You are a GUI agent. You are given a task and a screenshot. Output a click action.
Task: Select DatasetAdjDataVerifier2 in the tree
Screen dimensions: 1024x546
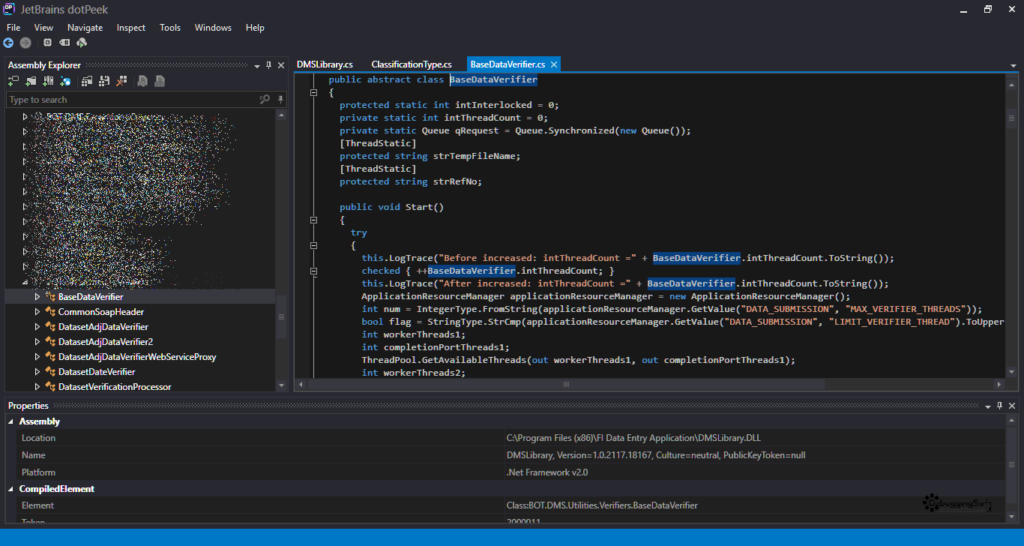tap(105, 342)
